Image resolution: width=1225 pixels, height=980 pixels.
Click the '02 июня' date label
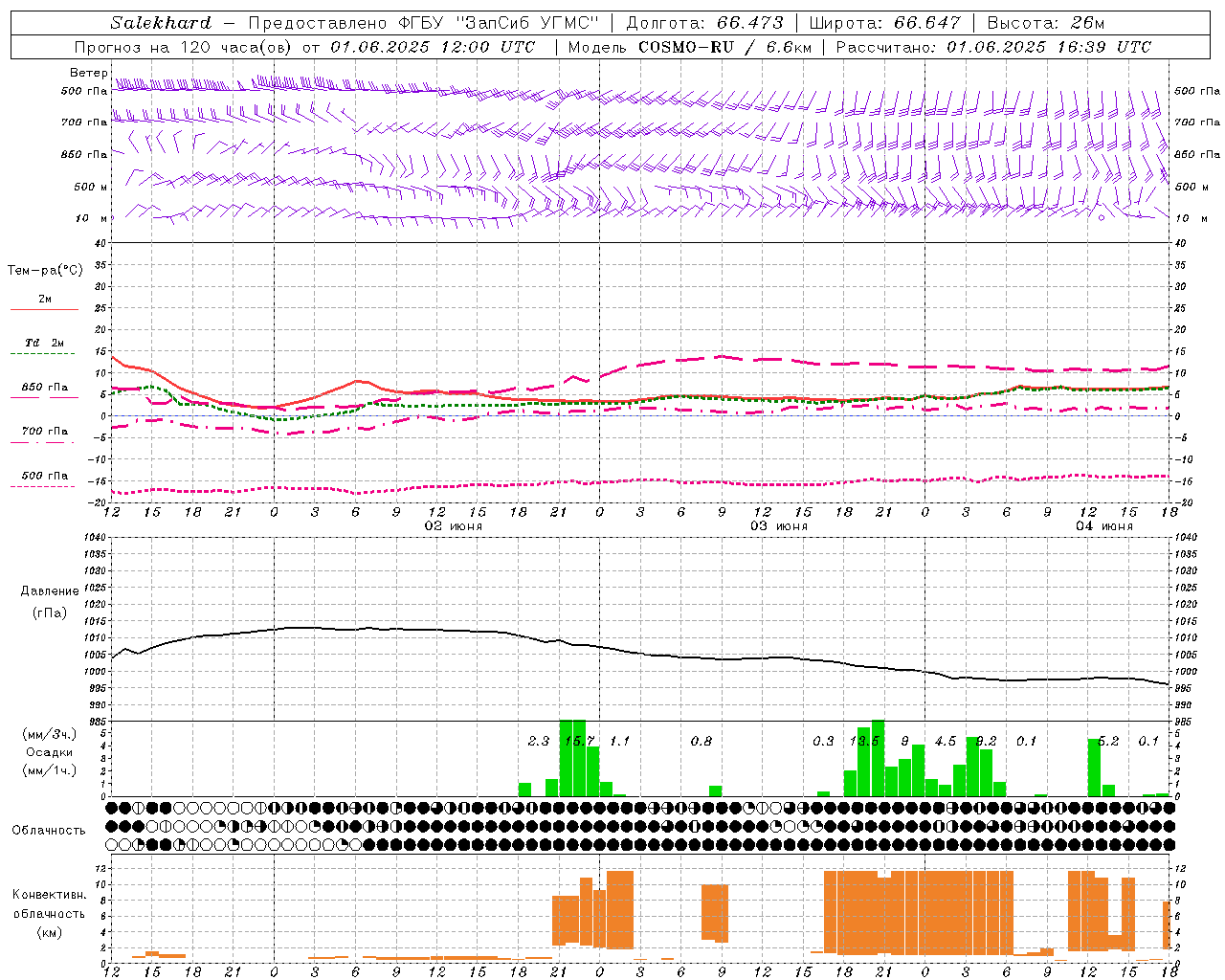(454, 526)
